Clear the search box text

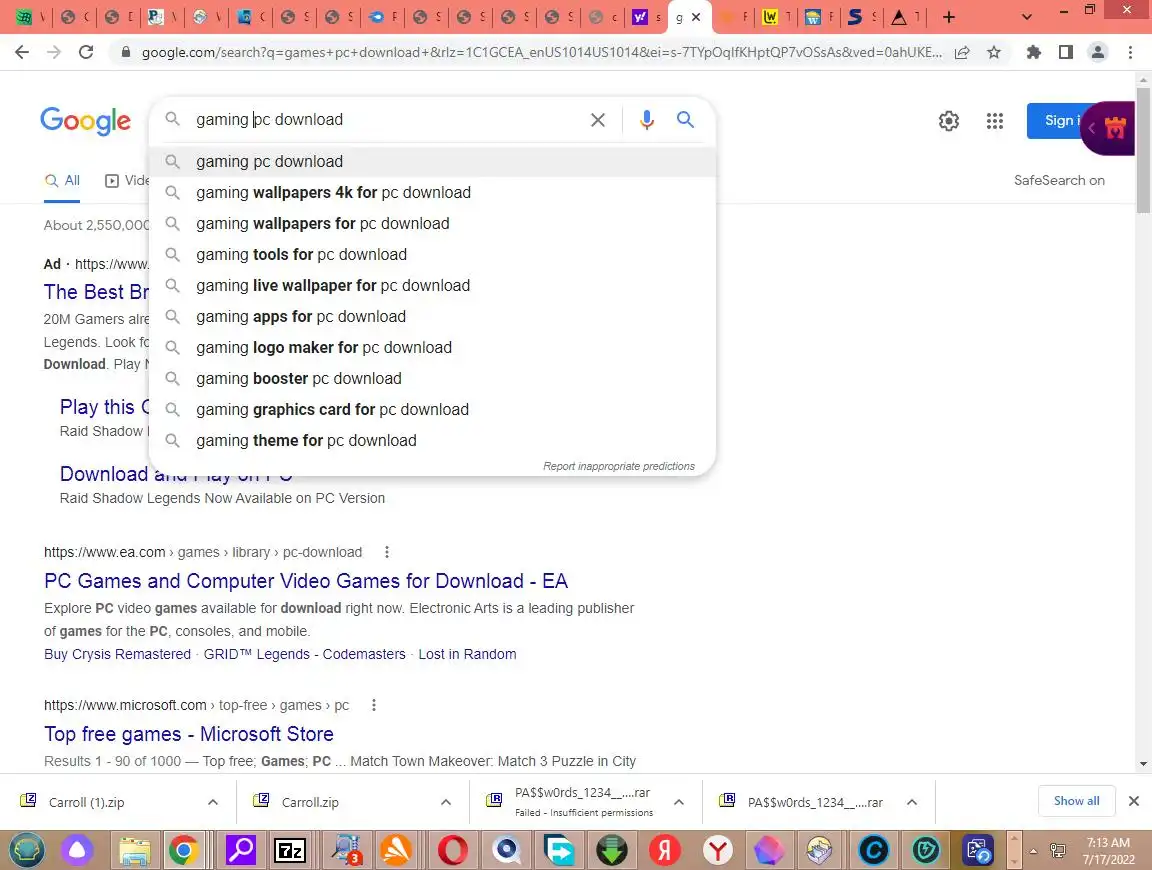click(x=598, y=120)
